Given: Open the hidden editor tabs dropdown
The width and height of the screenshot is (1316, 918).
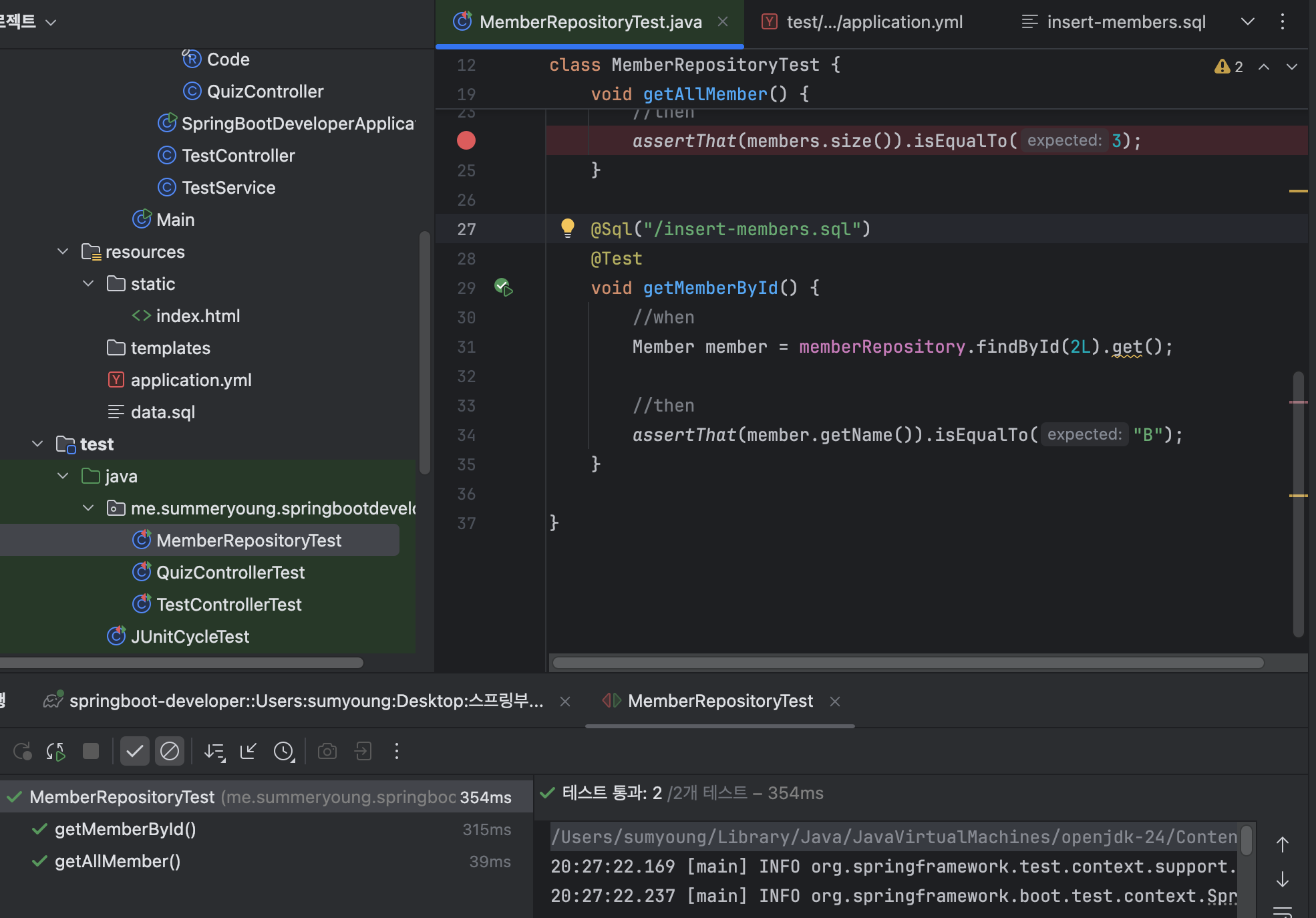Looking at the screenshot, I should tap(1247, 22).
